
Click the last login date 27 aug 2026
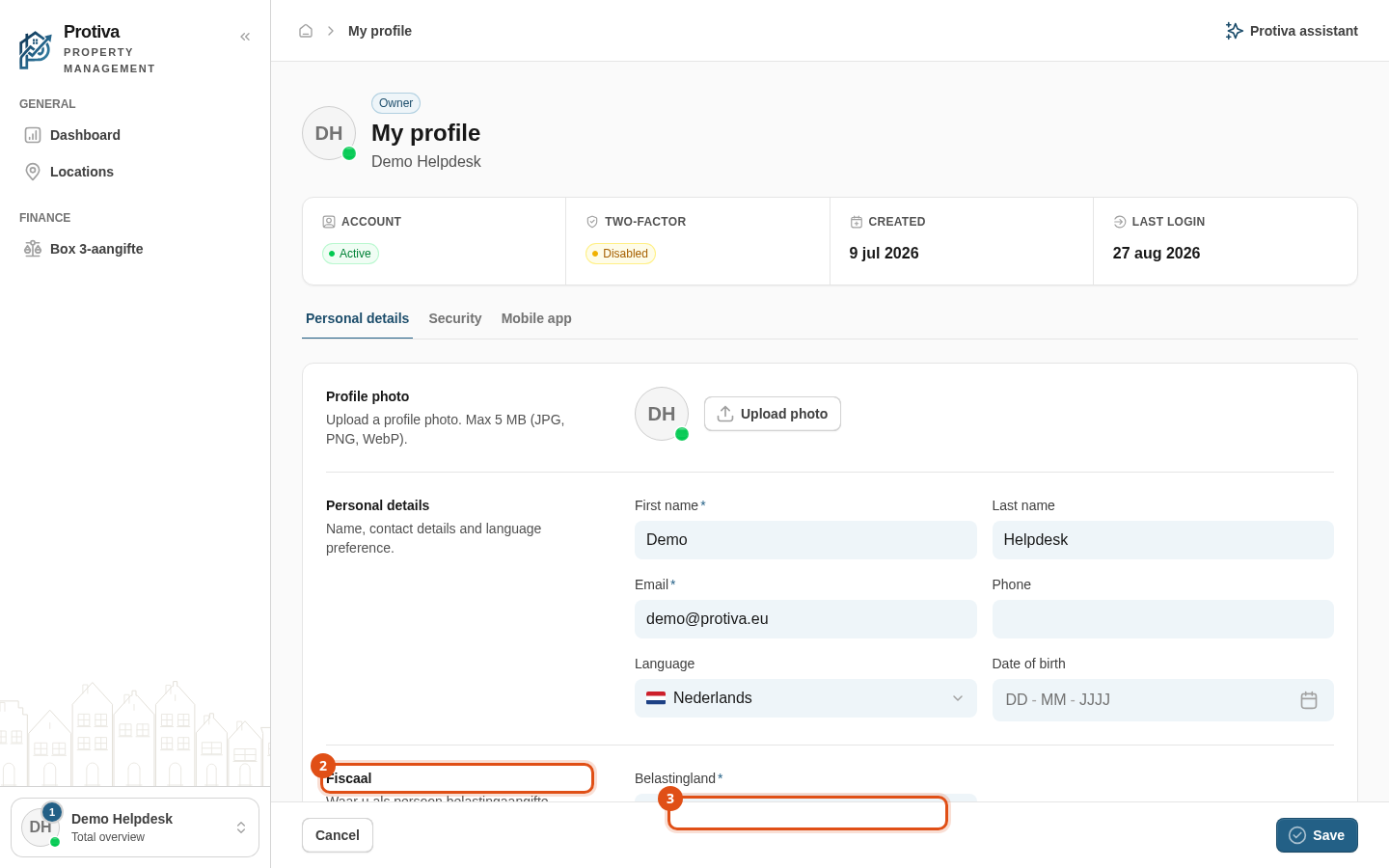[x=1157, y=253]
